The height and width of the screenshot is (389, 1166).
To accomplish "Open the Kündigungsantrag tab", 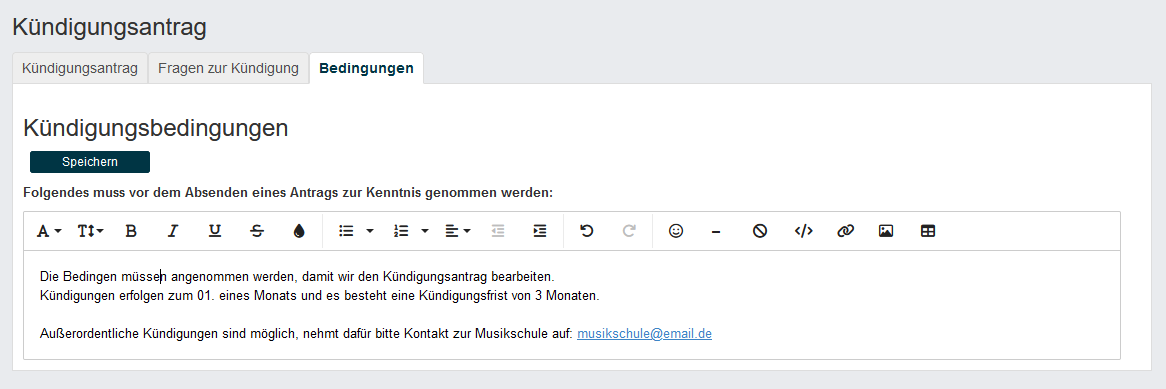I will [x=80, y=68].
